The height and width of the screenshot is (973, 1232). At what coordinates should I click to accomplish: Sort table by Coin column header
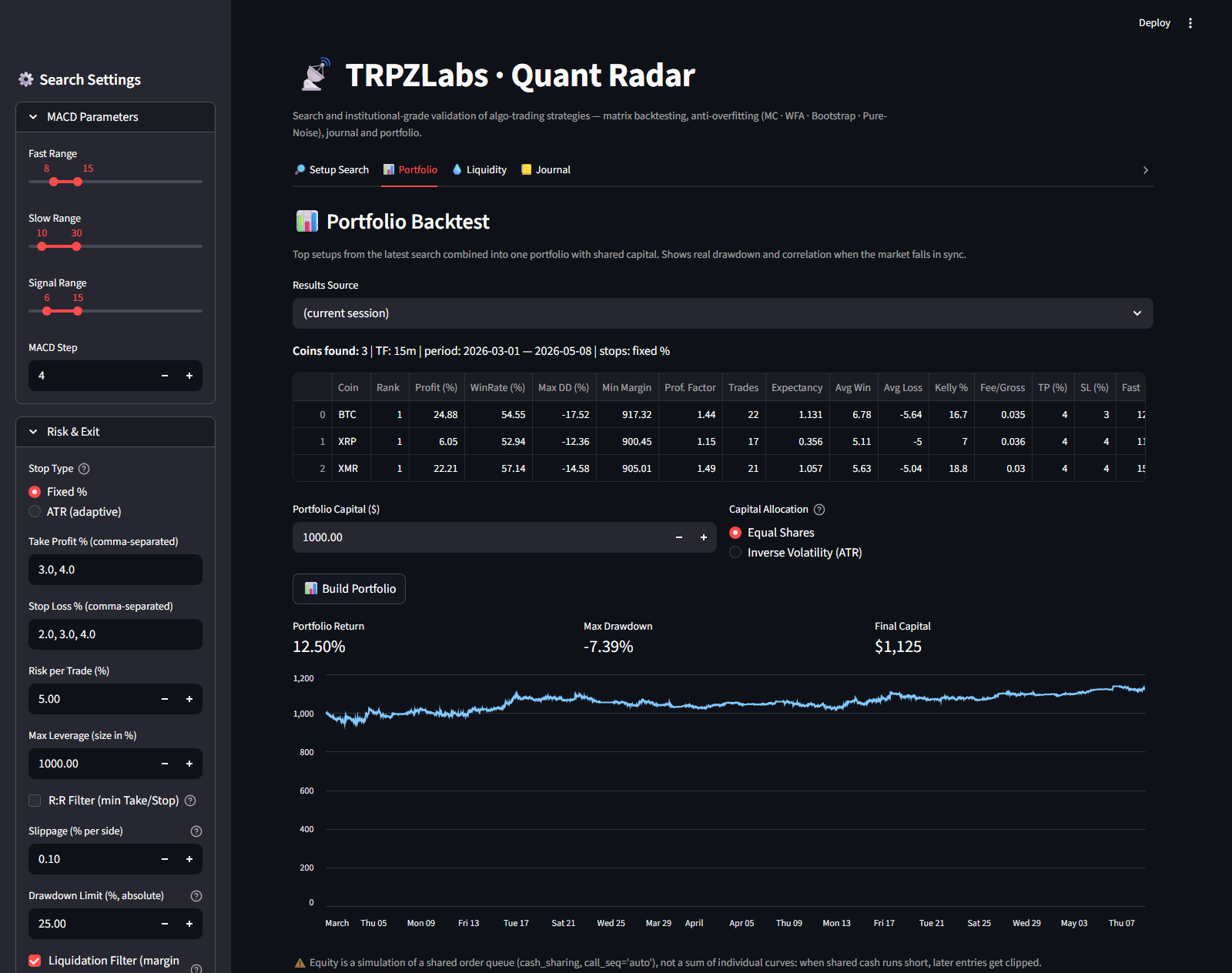(x=350, y=388)
